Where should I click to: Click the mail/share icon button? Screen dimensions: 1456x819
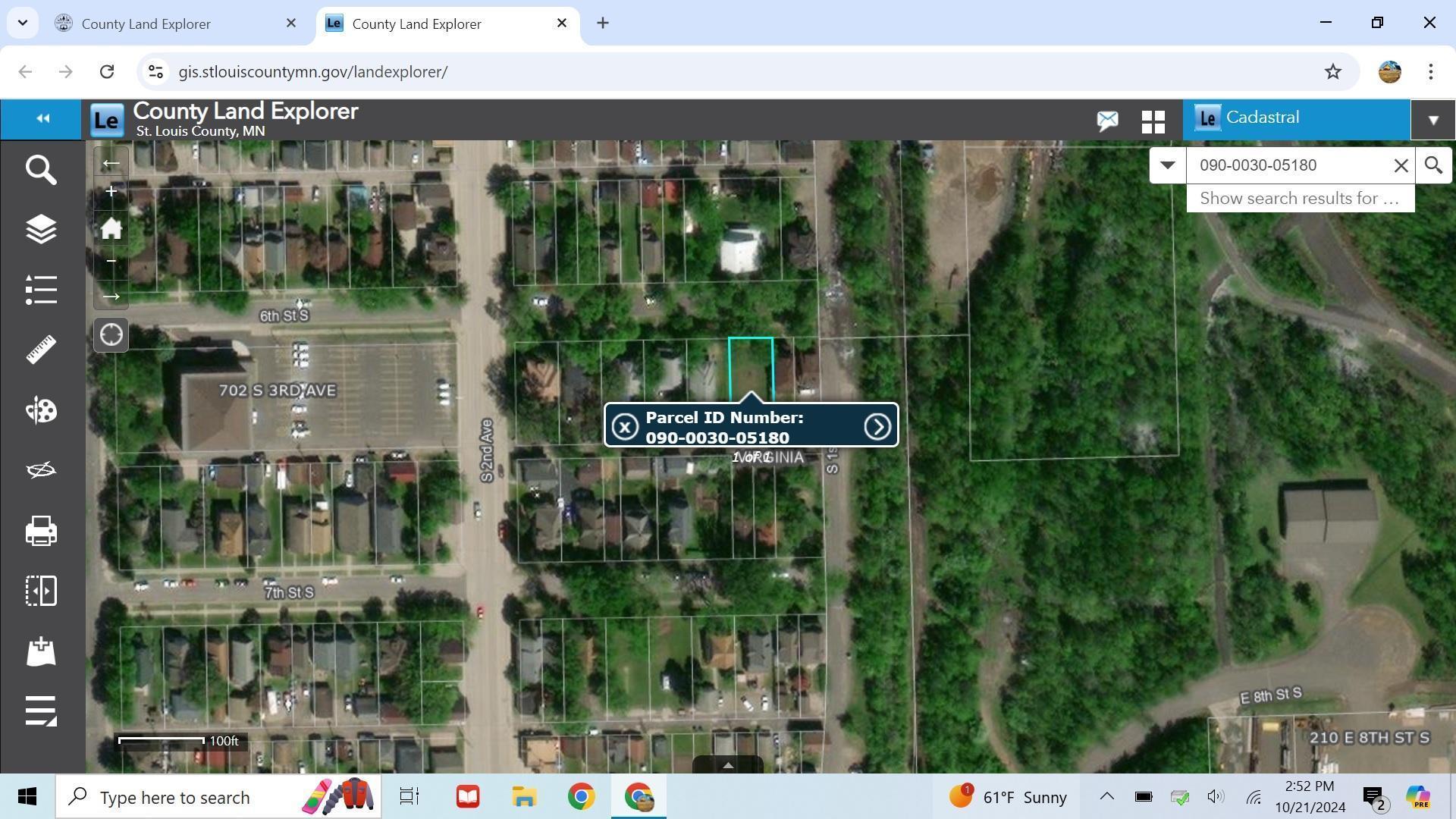click(x=1108, y=118)
